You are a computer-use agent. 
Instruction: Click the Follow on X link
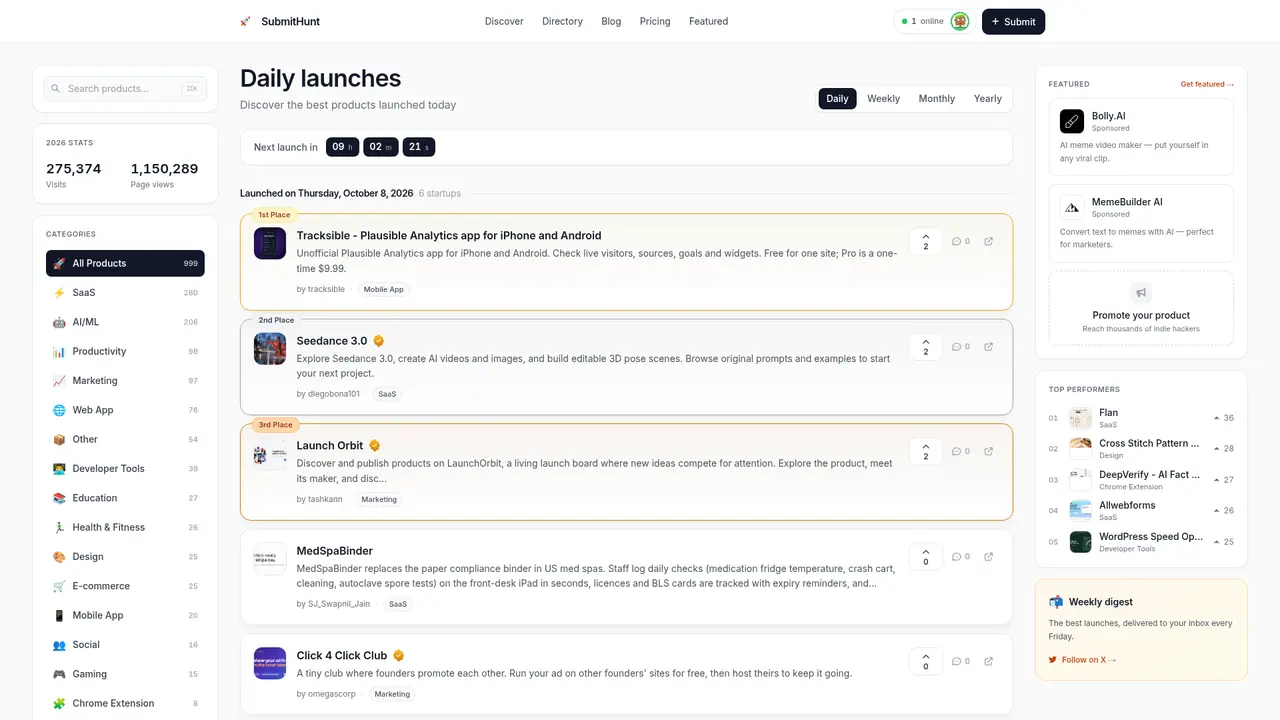pos(1082,660)
